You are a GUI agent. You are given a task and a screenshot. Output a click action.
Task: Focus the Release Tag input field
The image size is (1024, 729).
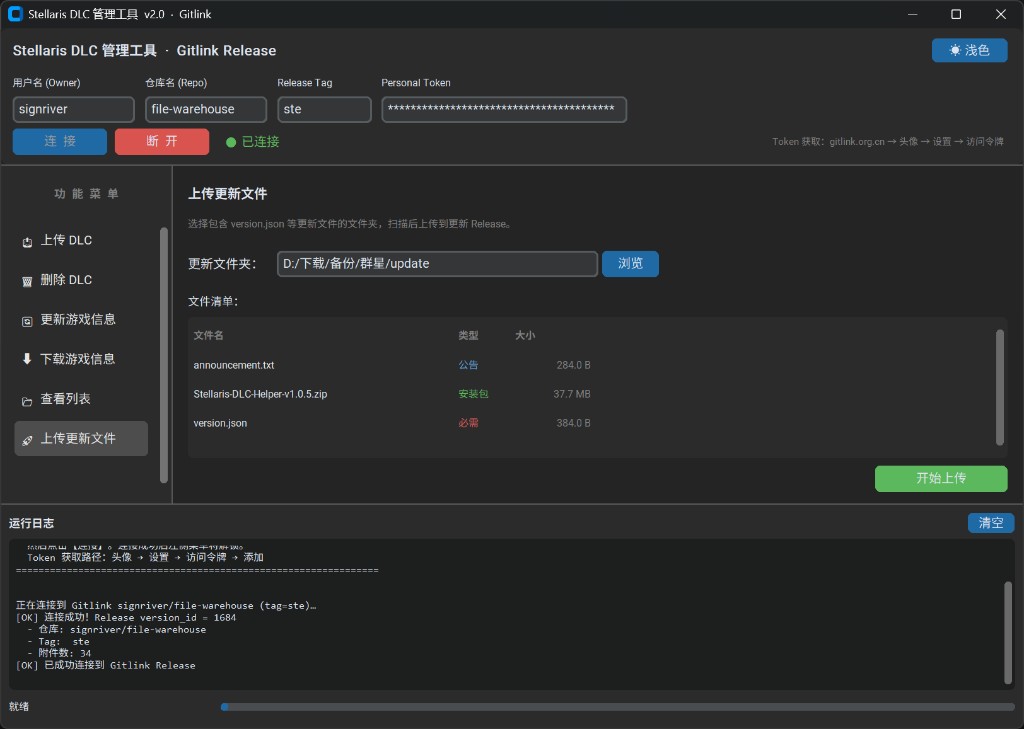[324, 110]
